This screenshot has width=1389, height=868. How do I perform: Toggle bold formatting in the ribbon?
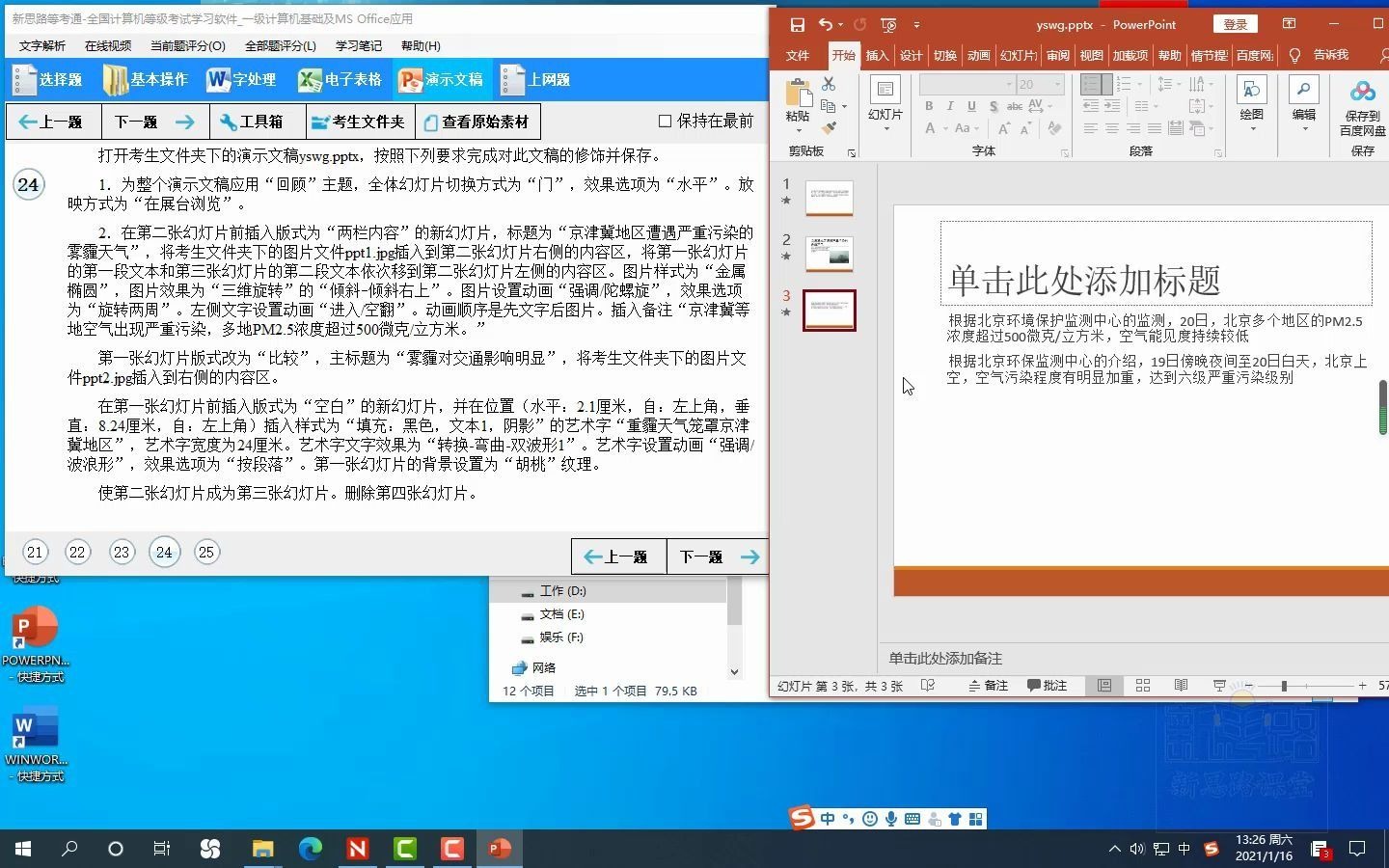929,106
